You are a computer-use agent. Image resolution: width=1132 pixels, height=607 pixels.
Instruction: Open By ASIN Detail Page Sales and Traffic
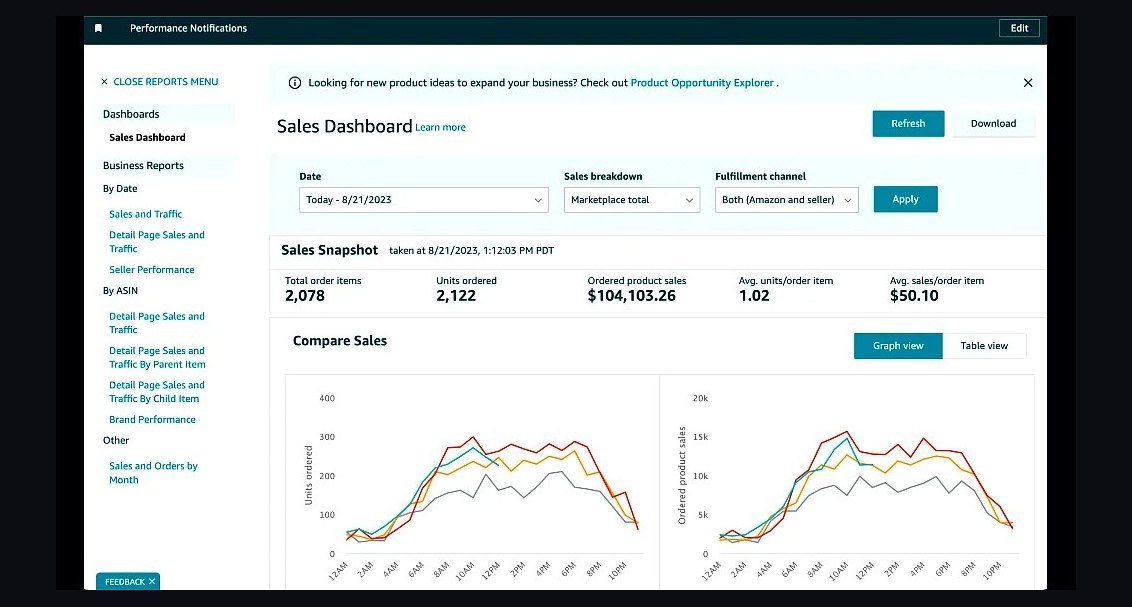(x=157, y=323)
